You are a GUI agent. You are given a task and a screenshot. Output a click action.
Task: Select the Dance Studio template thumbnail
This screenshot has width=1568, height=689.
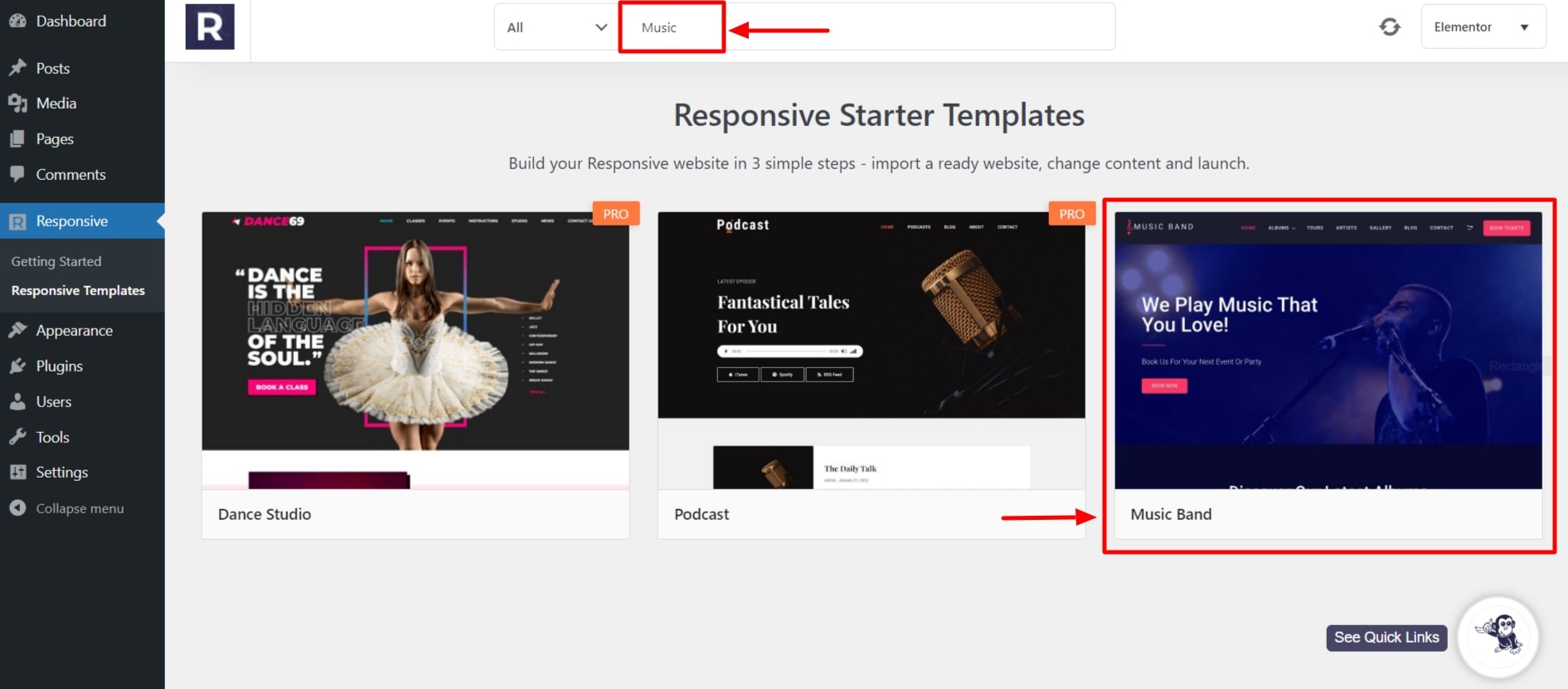click(x=415, y=350)
